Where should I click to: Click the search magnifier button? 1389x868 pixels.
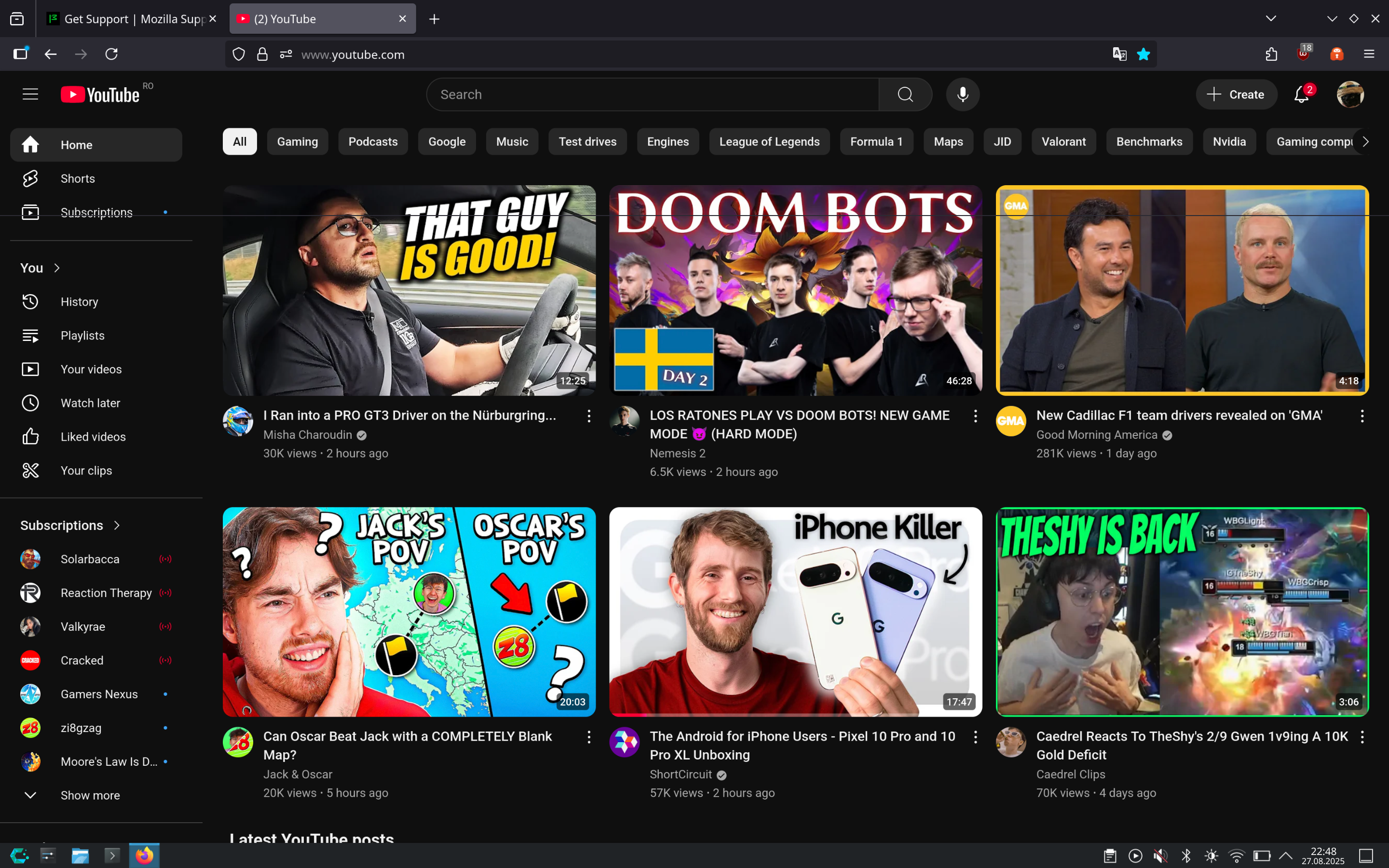905,94
